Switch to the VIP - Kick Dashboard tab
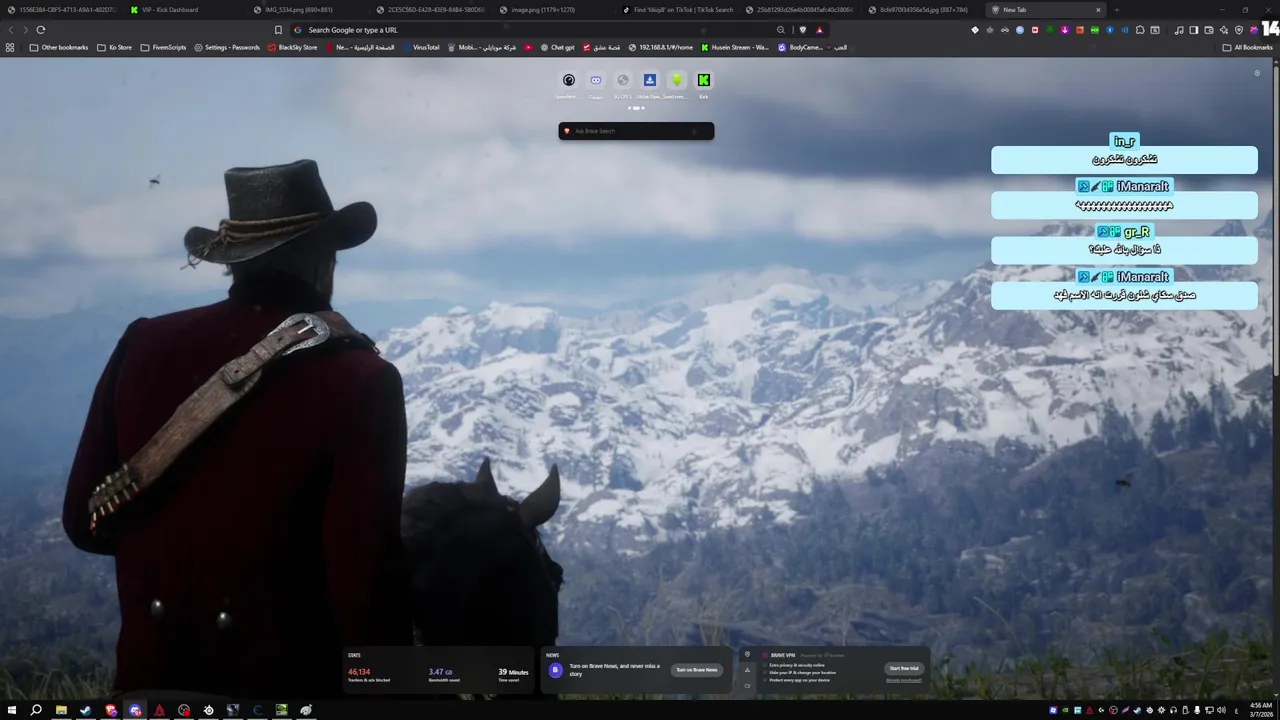Image resolution: width=1280 pixels, height=720 pixels. click(181, 10)
